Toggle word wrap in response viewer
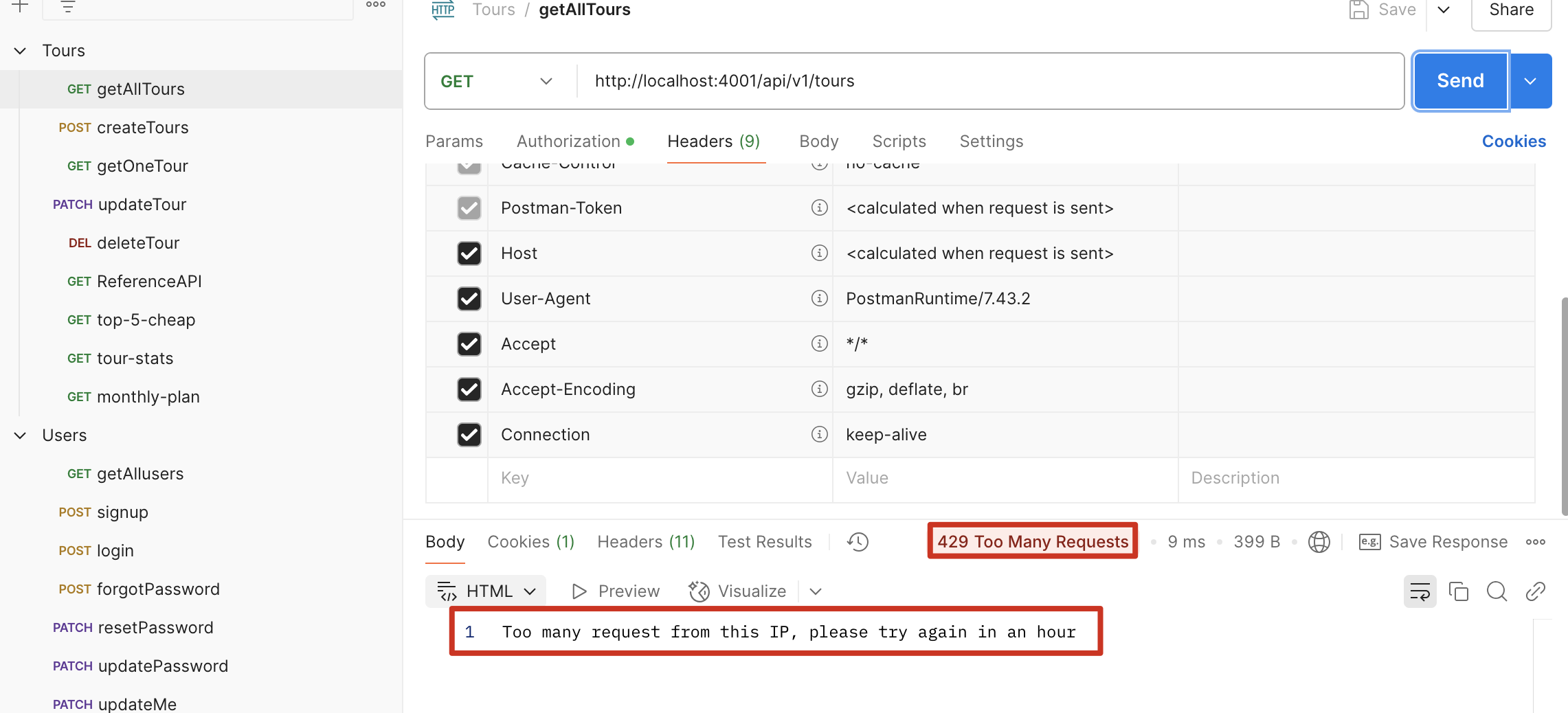1568x713 pixels. click(x=1419, y=591)
